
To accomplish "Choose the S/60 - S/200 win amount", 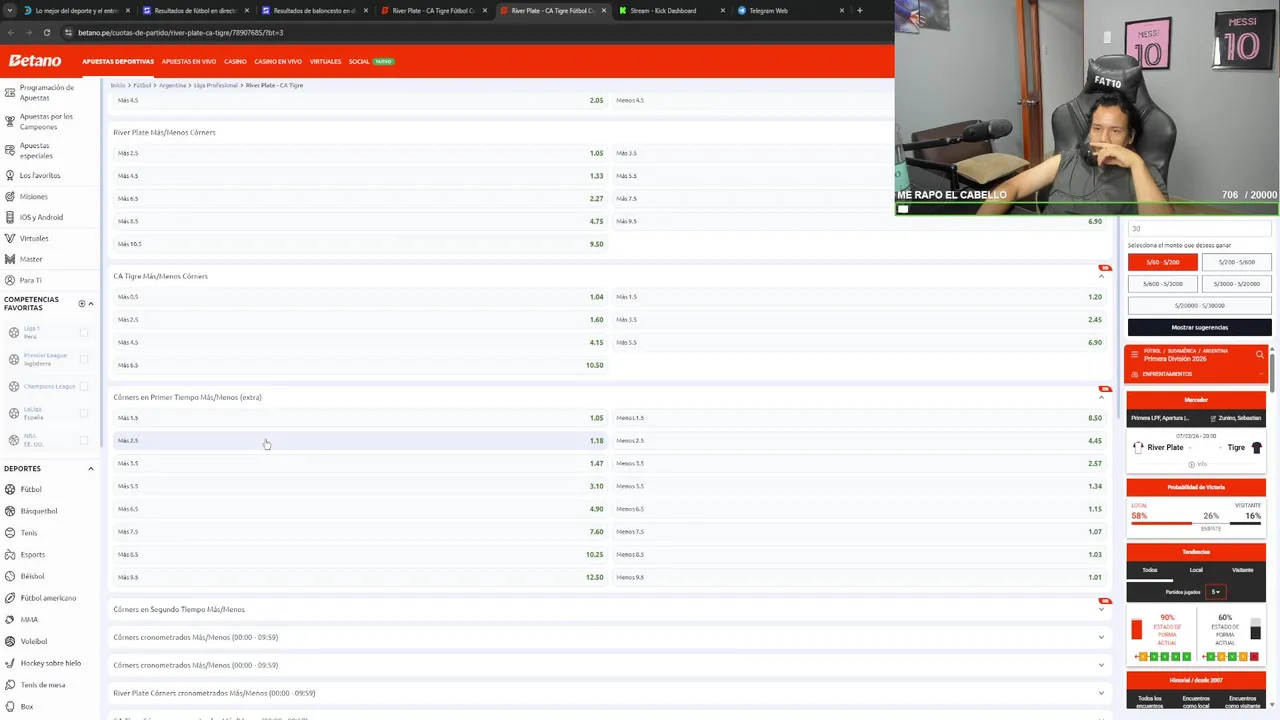I will point(1163,262).
